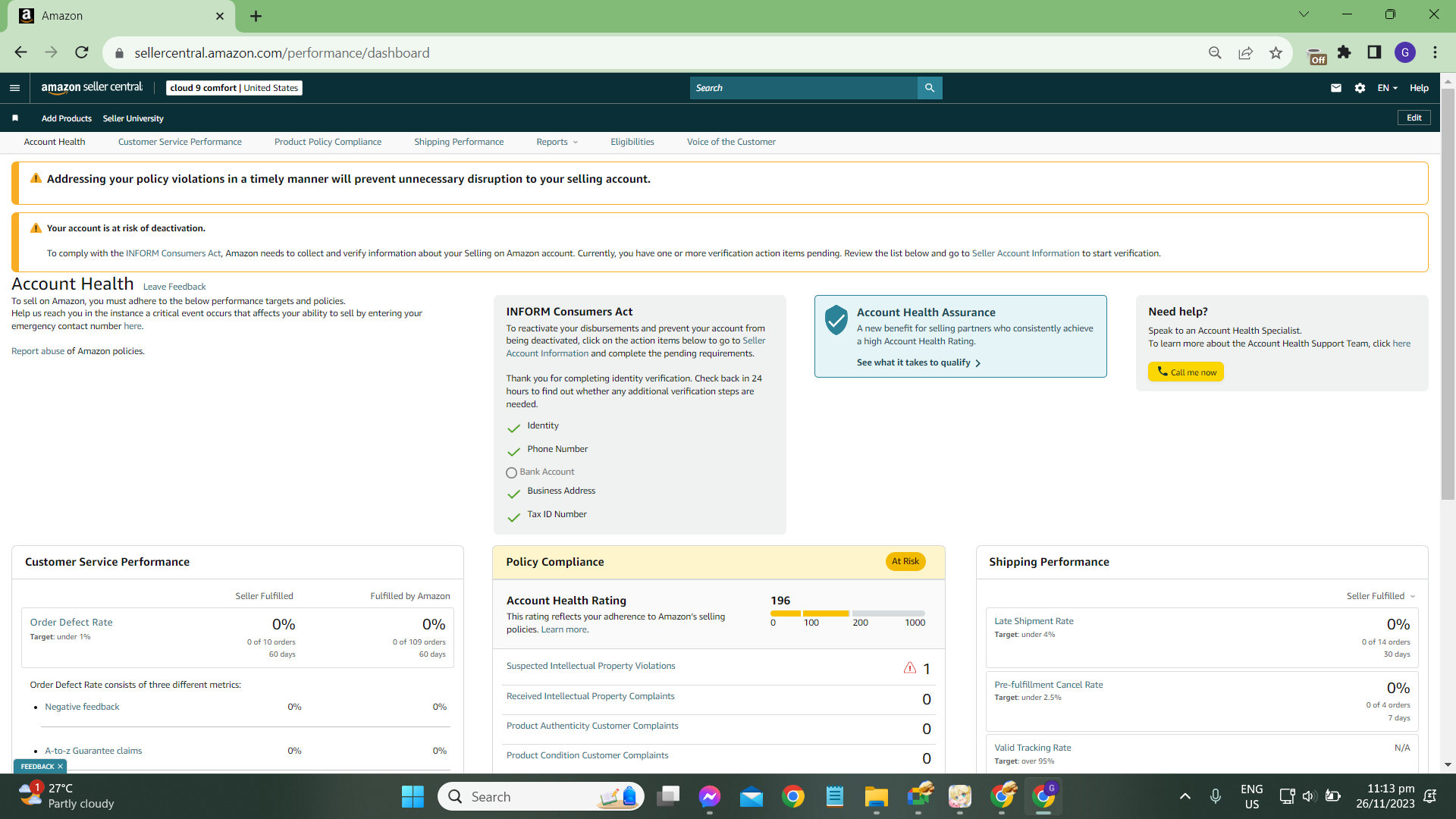Screen dimensions: 1456x819
Task: Open Suspected Intellectual Property Violations
Action: (x=591, y=666)
